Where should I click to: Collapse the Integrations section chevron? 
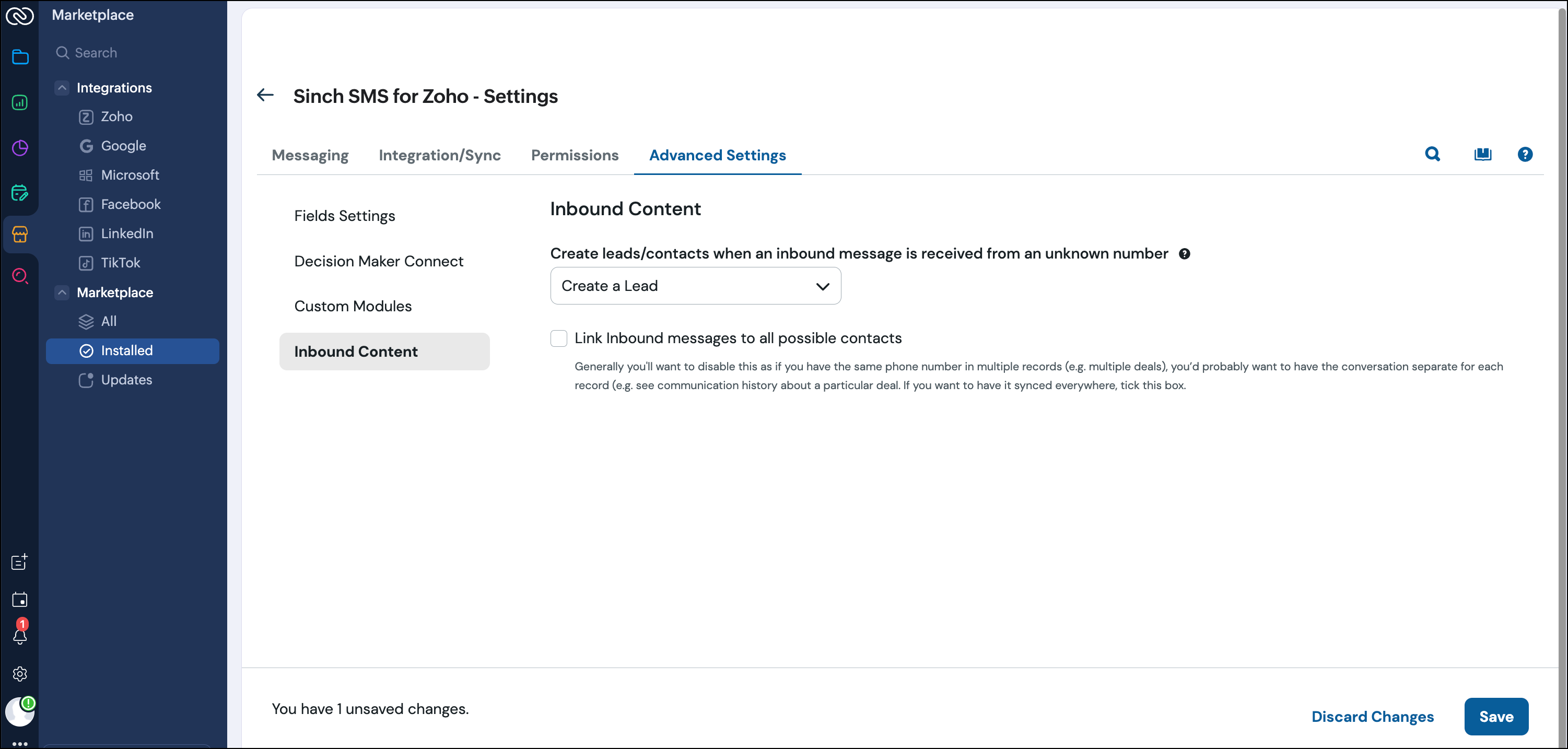pos(62,88)
